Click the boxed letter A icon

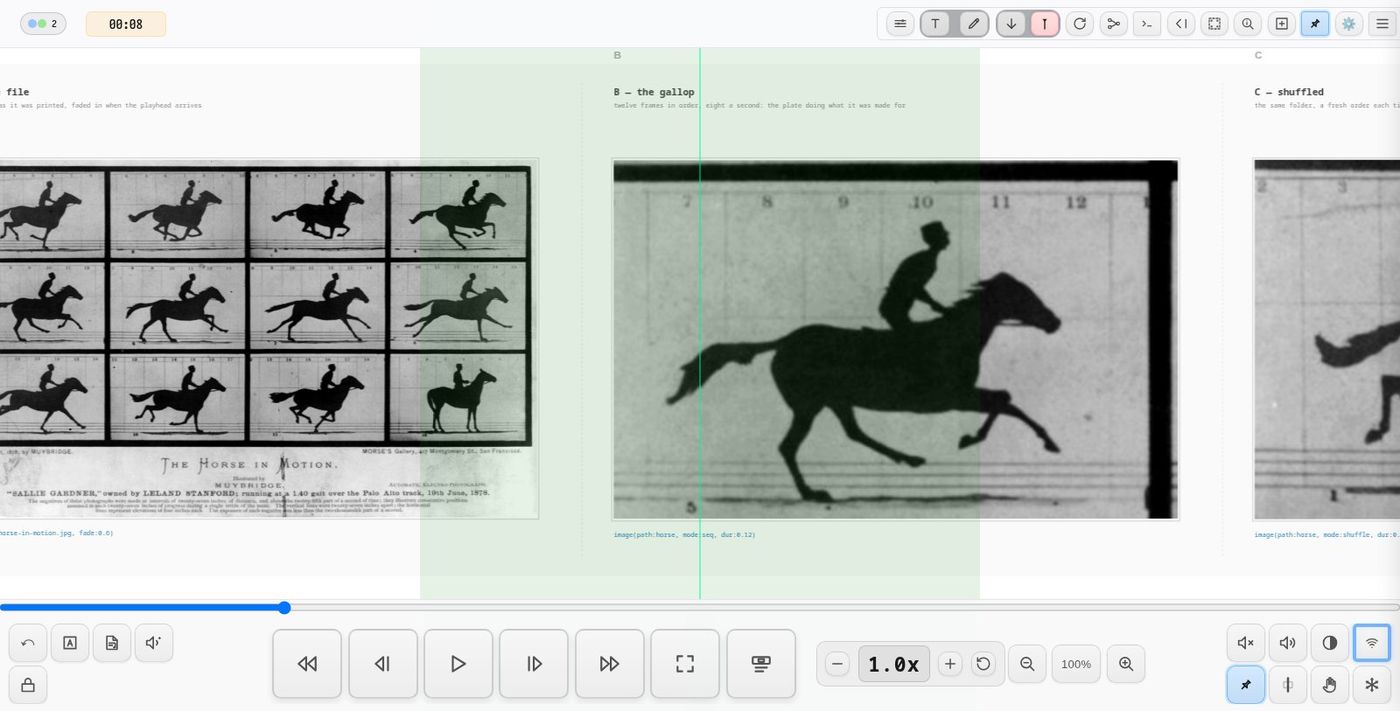pos(70,643)
